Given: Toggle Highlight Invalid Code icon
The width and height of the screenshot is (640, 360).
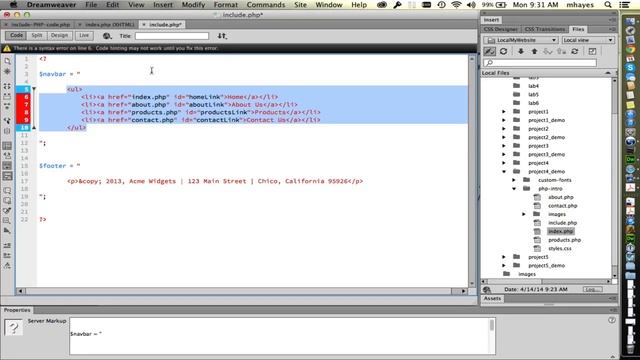Looking at the screenshot, I should pyautogui.click(x=7, y=156).
